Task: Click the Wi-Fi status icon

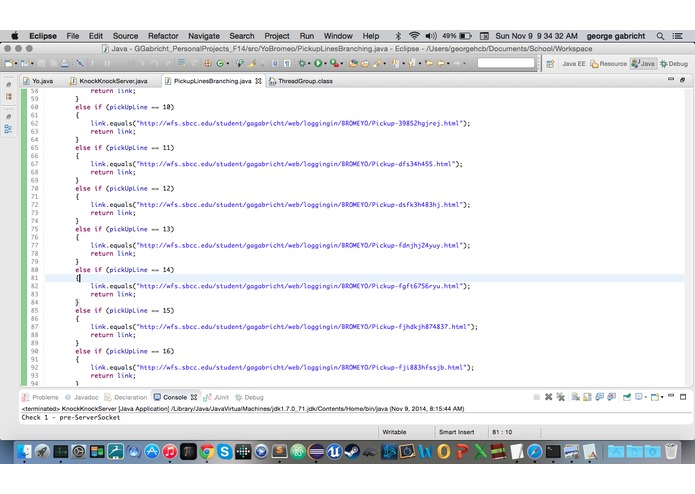Action: [414, 36]
